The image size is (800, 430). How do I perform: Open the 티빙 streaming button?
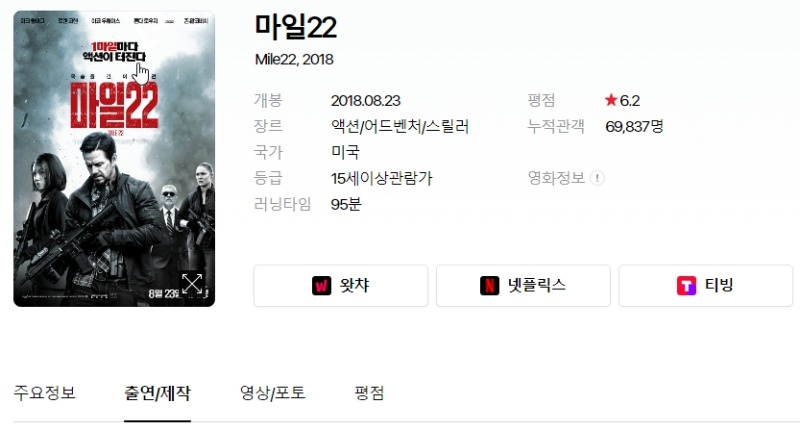(x=706, y=286)
